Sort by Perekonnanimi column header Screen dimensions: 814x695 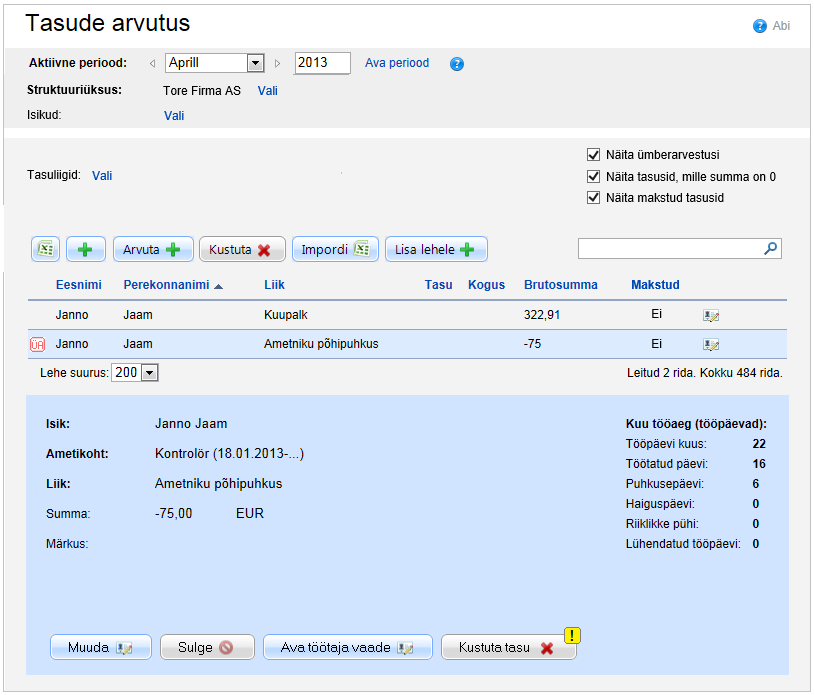click(166, 285)
